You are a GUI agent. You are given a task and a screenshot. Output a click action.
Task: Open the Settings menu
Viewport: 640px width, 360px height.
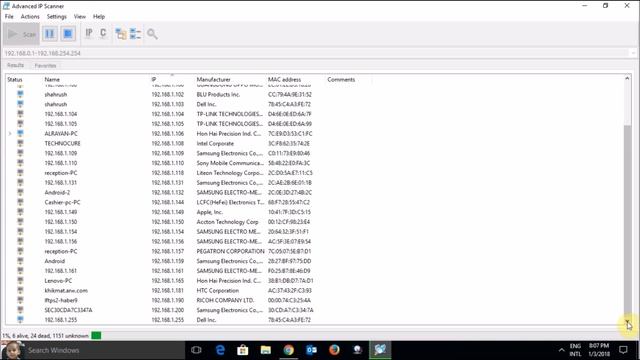tap(56, 17)
